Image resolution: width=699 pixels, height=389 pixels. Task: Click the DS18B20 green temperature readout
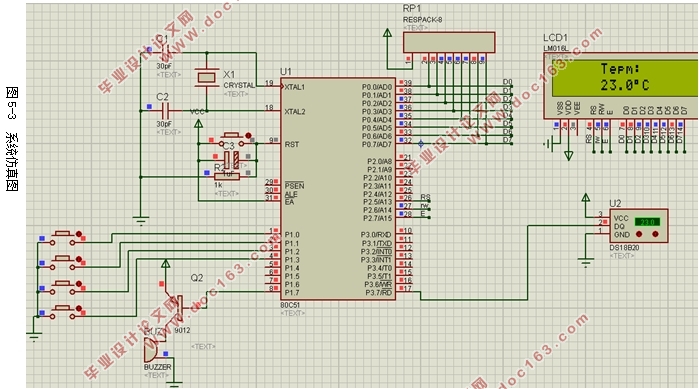pos(647,222)
